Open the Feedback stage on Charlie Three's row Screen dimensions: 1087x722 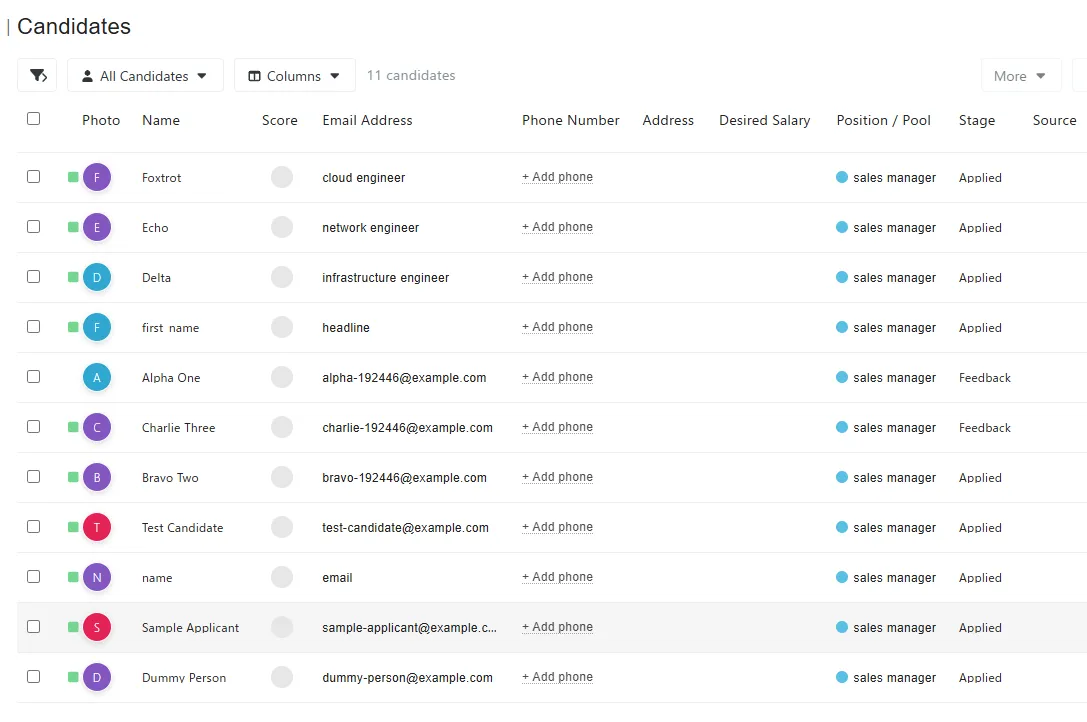984,427
